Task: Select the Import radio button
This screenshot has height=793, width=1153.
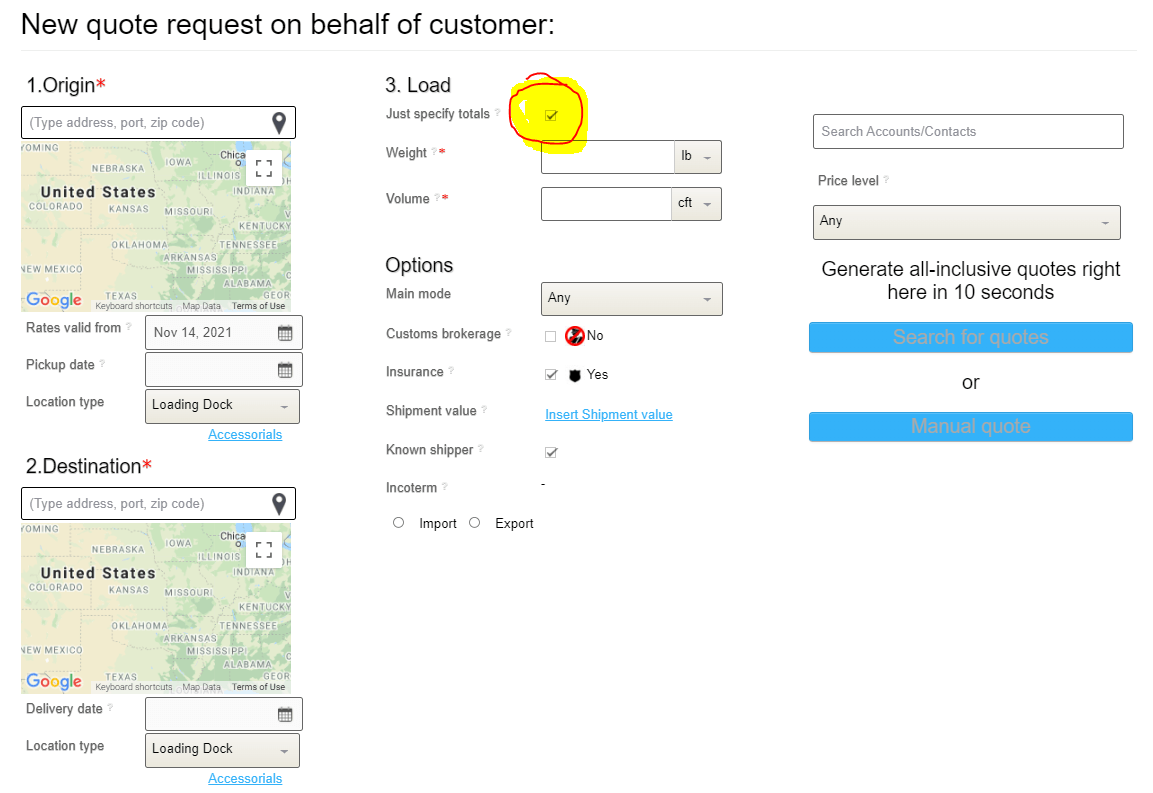Action: 399,523
